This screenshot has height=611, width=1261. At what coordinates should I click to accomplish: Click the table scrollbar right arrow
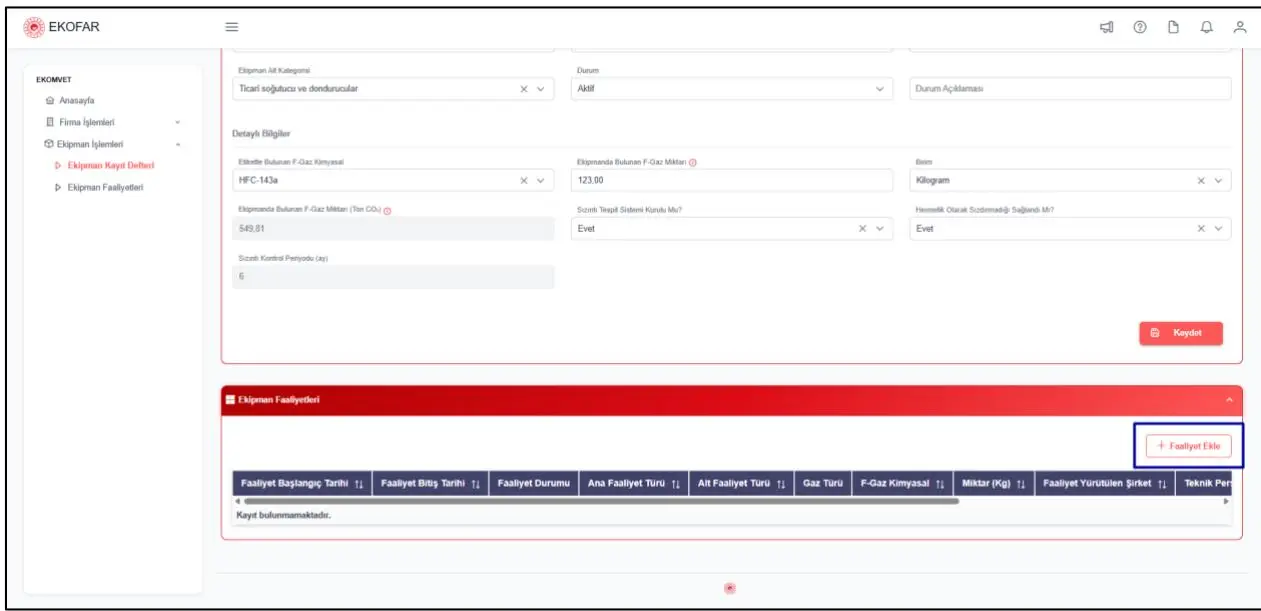(x=1227, y=501)
